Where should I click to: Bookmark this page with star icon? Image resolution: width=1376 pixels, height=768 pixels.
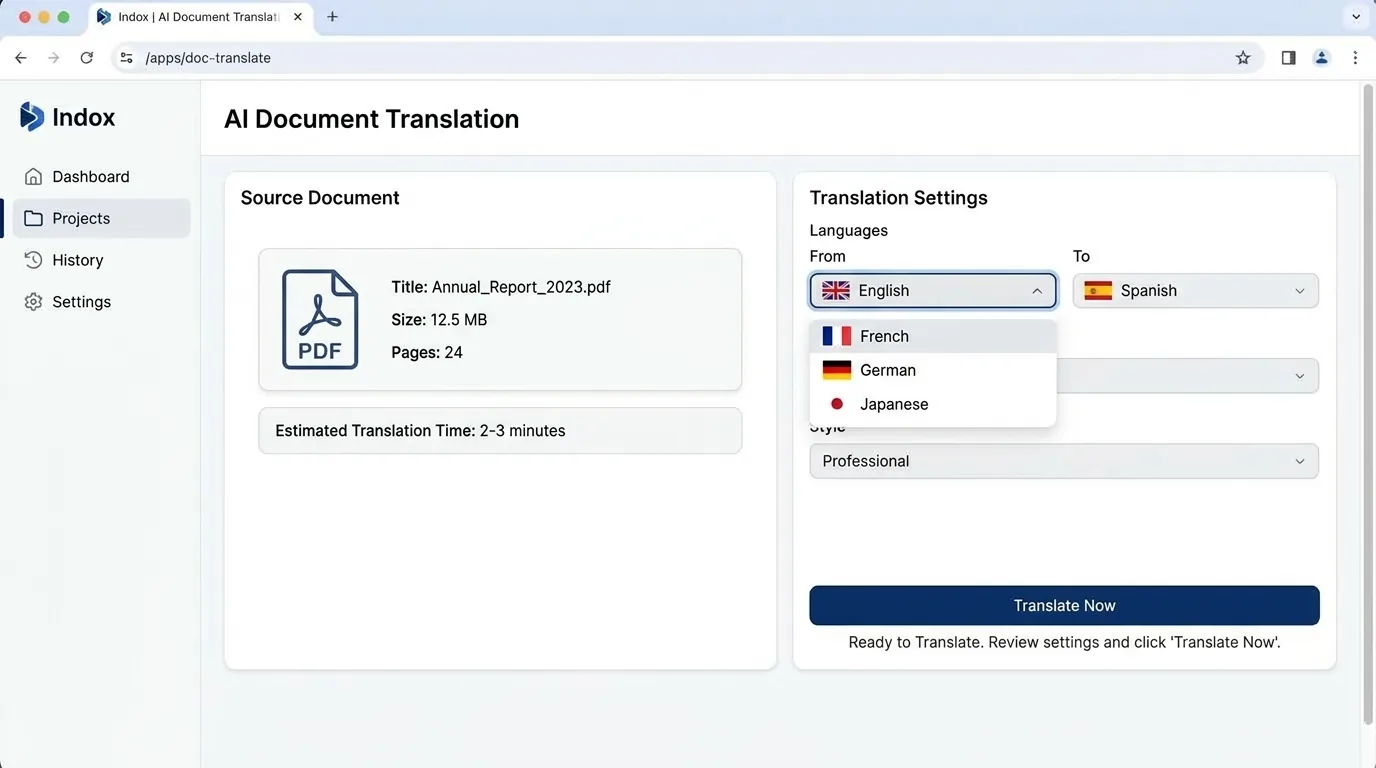[1243, 58]
